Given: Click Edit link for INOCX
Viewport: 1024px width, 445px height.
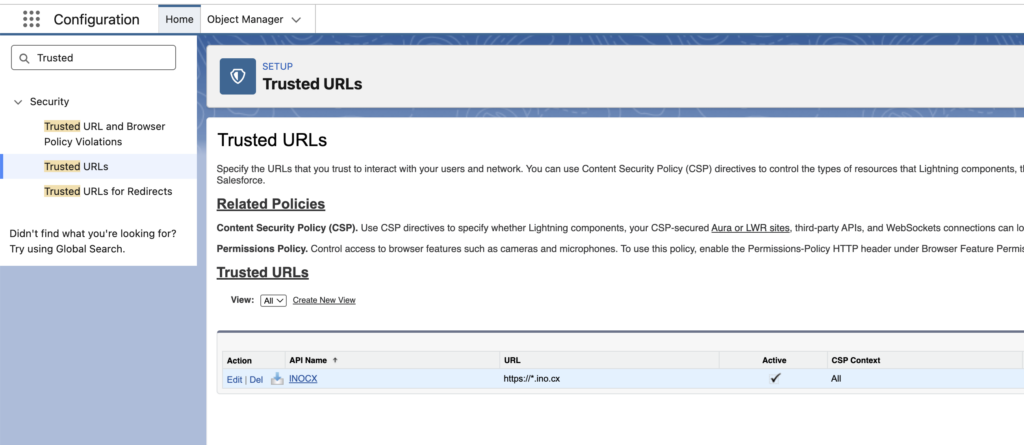Looking at the screenshot, I should (x=234, y=379).
